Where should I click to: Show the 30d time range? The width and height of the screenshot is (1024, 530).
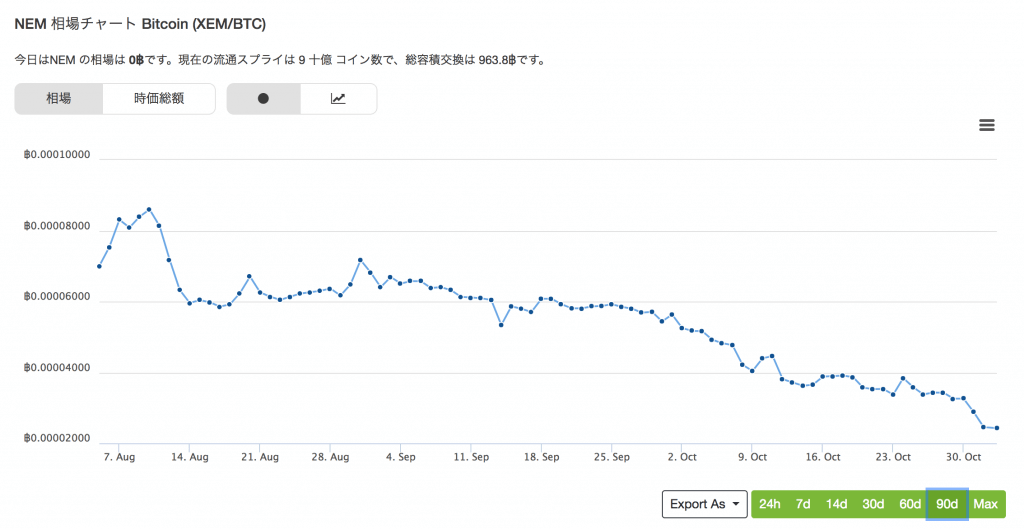click(x=874, y=504)
